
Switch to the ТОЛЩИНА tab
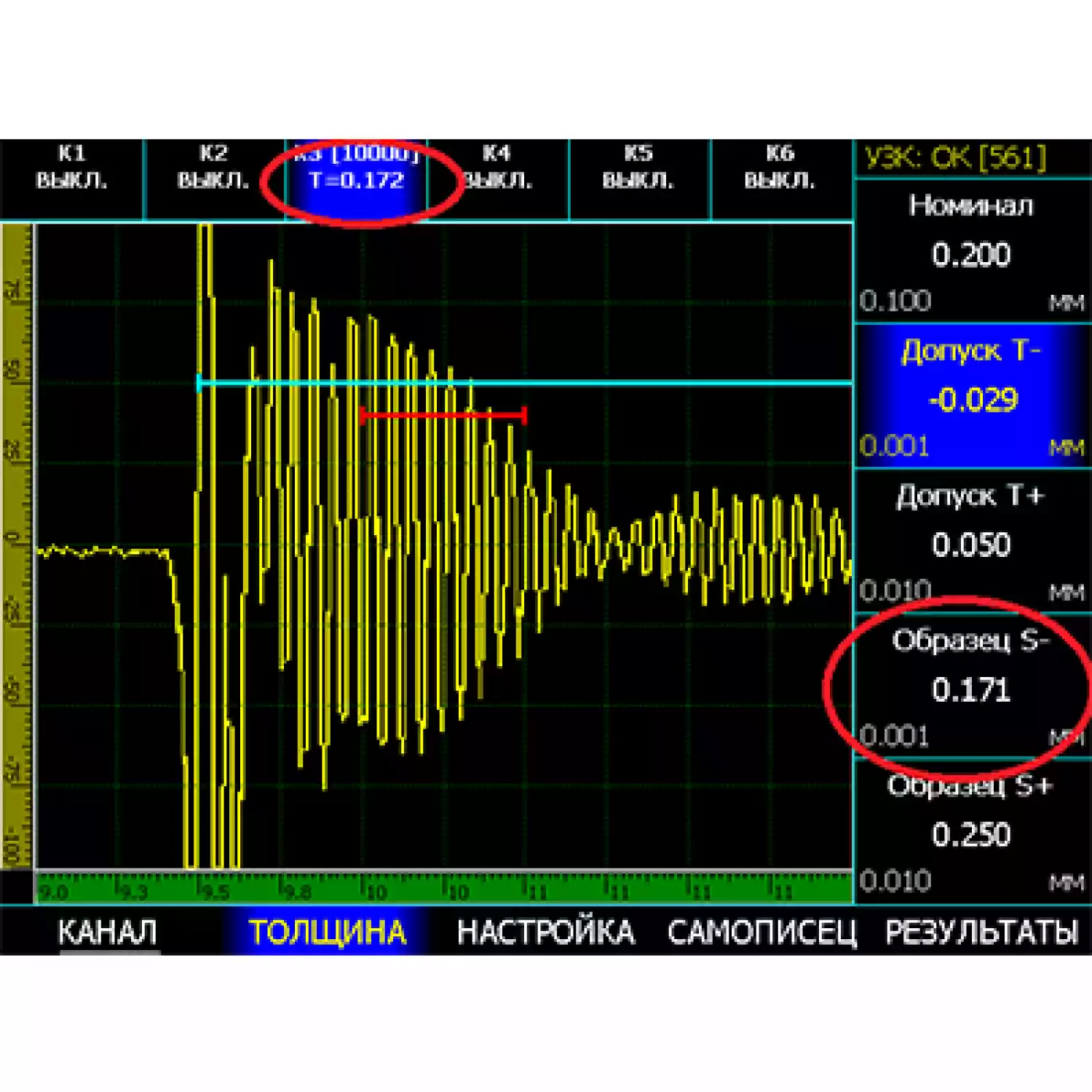point(327,932)
